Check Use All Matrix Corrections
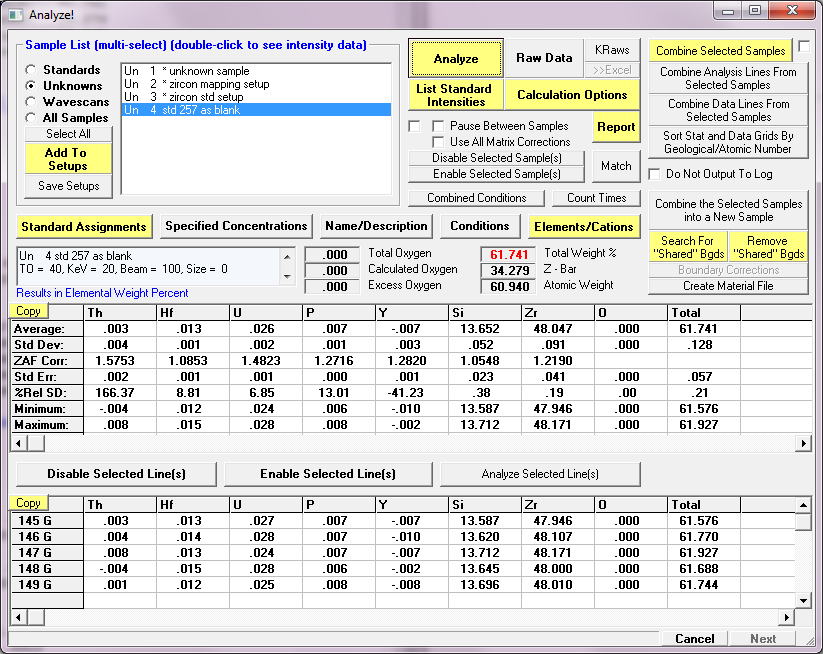 coord(438,142)
